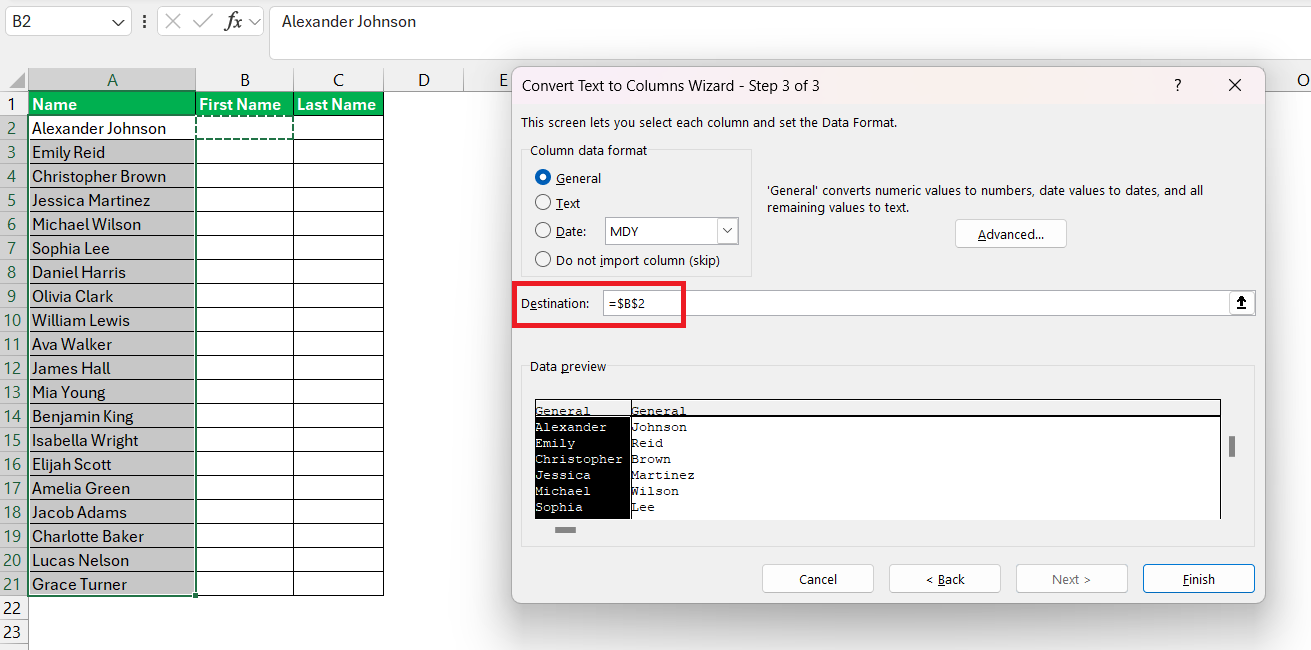Click cell containing James Hall
The image size is (1311, 650).
(112, 368)
